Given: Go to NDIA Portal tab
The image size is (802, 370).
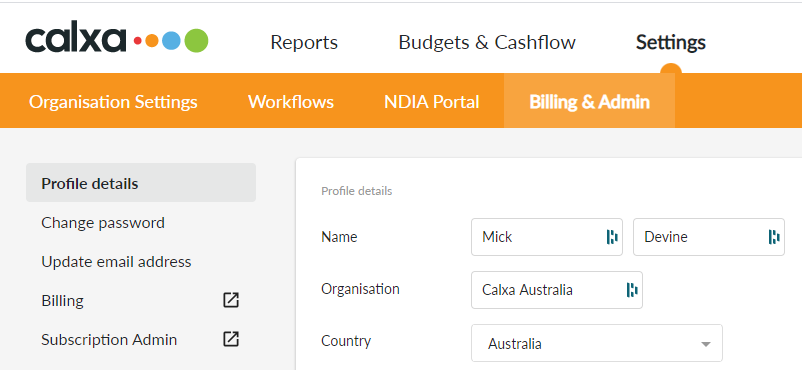Looking at the screenshot, I should pyautogui.click(x=432, y=101).
